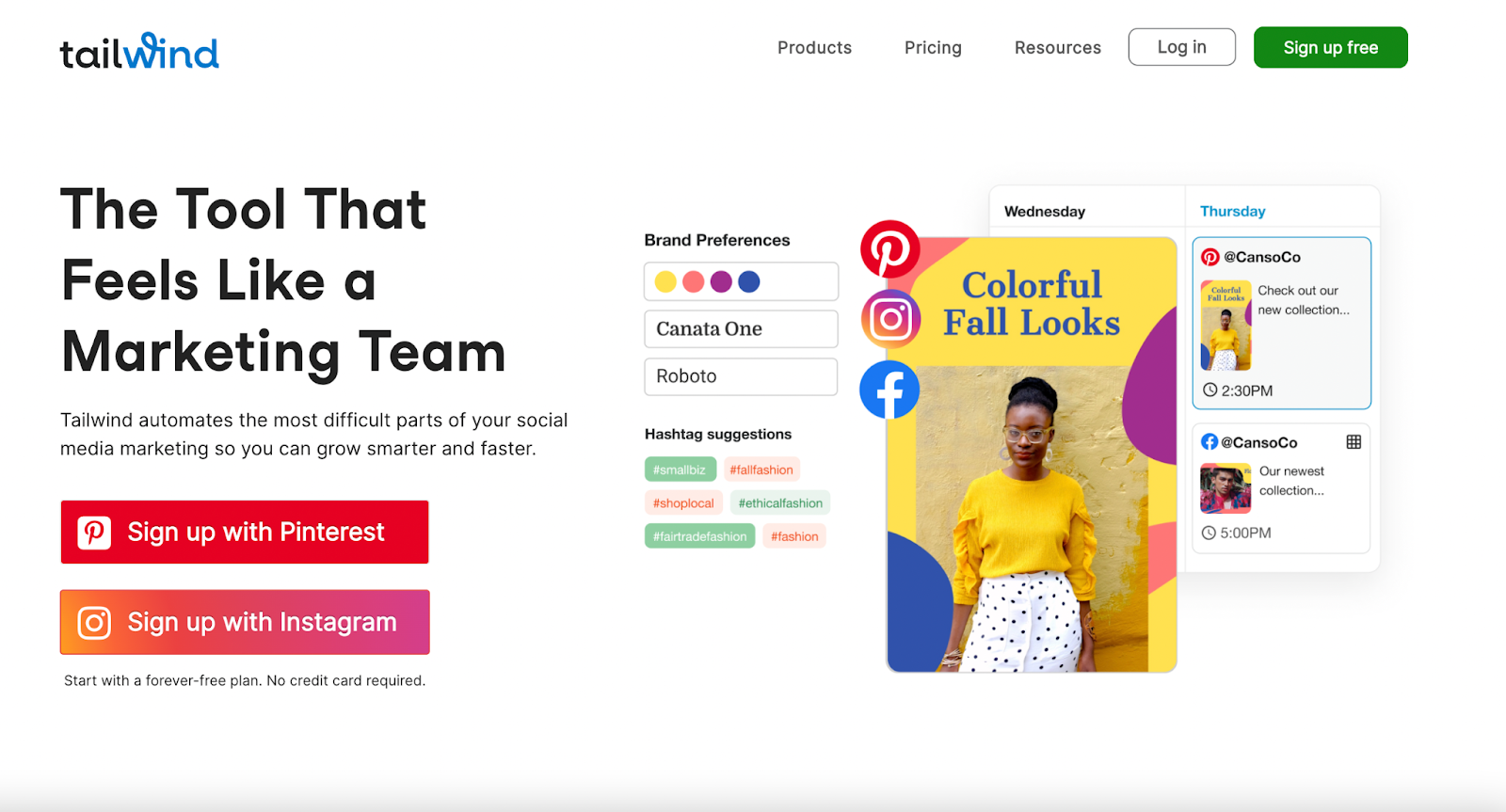Image resolution: width=1506 pixels, height=812 pixels.
Task: Select the Thursday calendar tab
Action: (x=1232, y=211)
